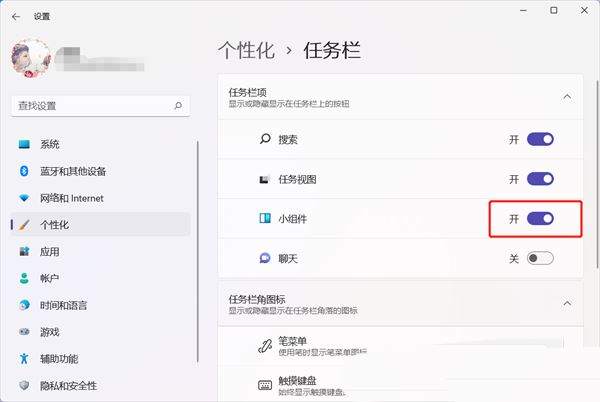Go to 帐户 settings
This screenshot has width=600, height=402.
tap(50, 279)
